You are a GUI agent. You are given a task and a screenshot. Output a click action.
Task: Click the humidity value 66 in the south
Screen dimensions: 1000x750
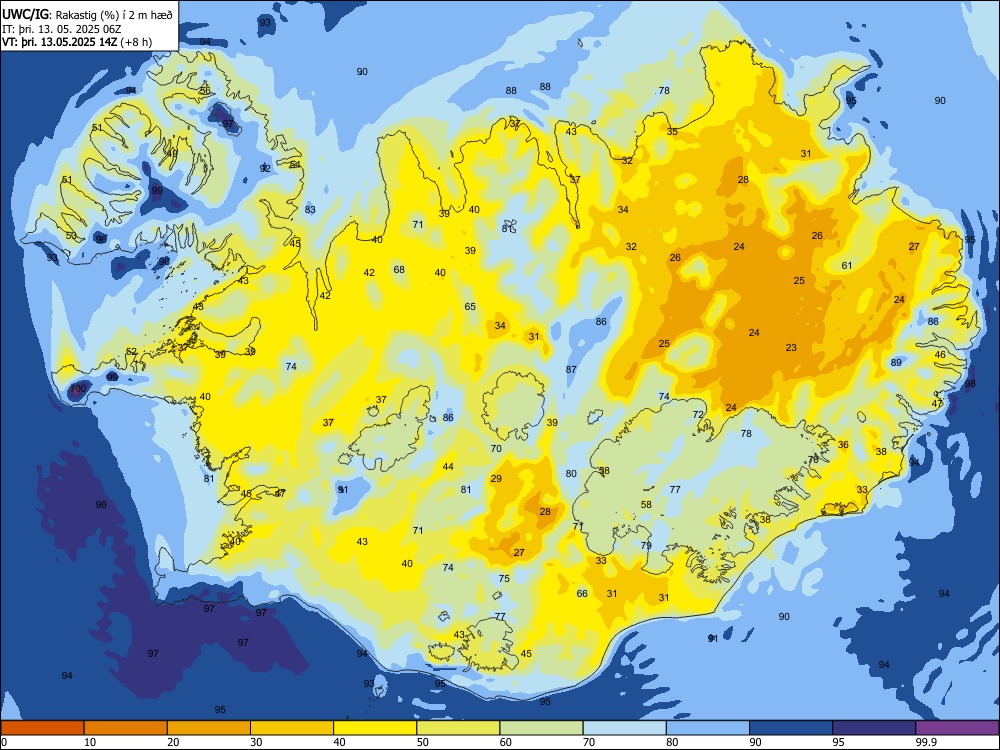coord(582,593)
